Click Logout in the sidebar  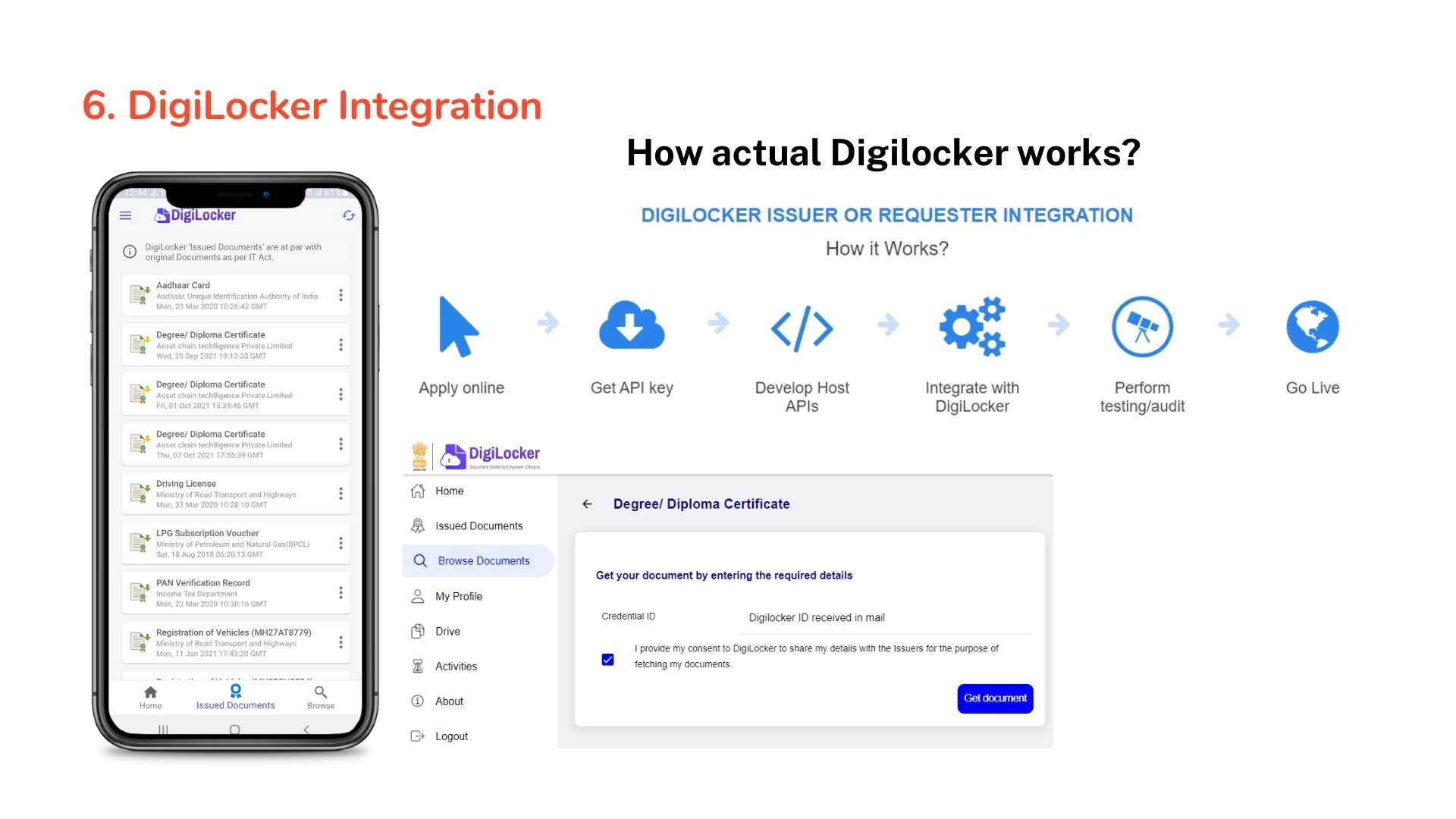pyautogui.click(x=451, y=736)
